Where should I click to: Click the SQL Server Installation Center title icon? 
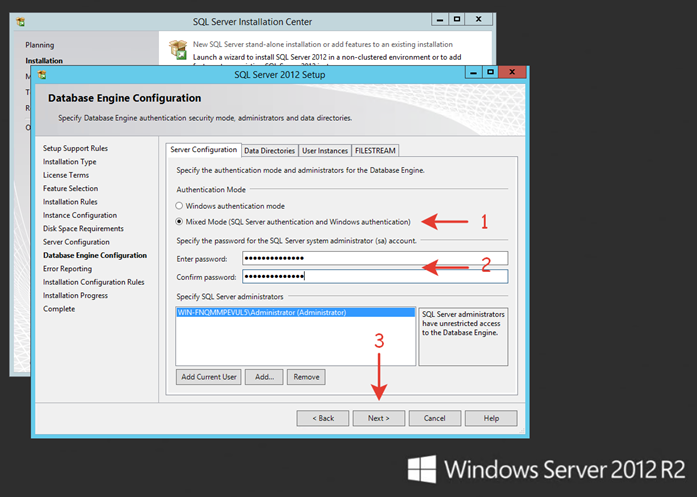click(x=20, y=22)
